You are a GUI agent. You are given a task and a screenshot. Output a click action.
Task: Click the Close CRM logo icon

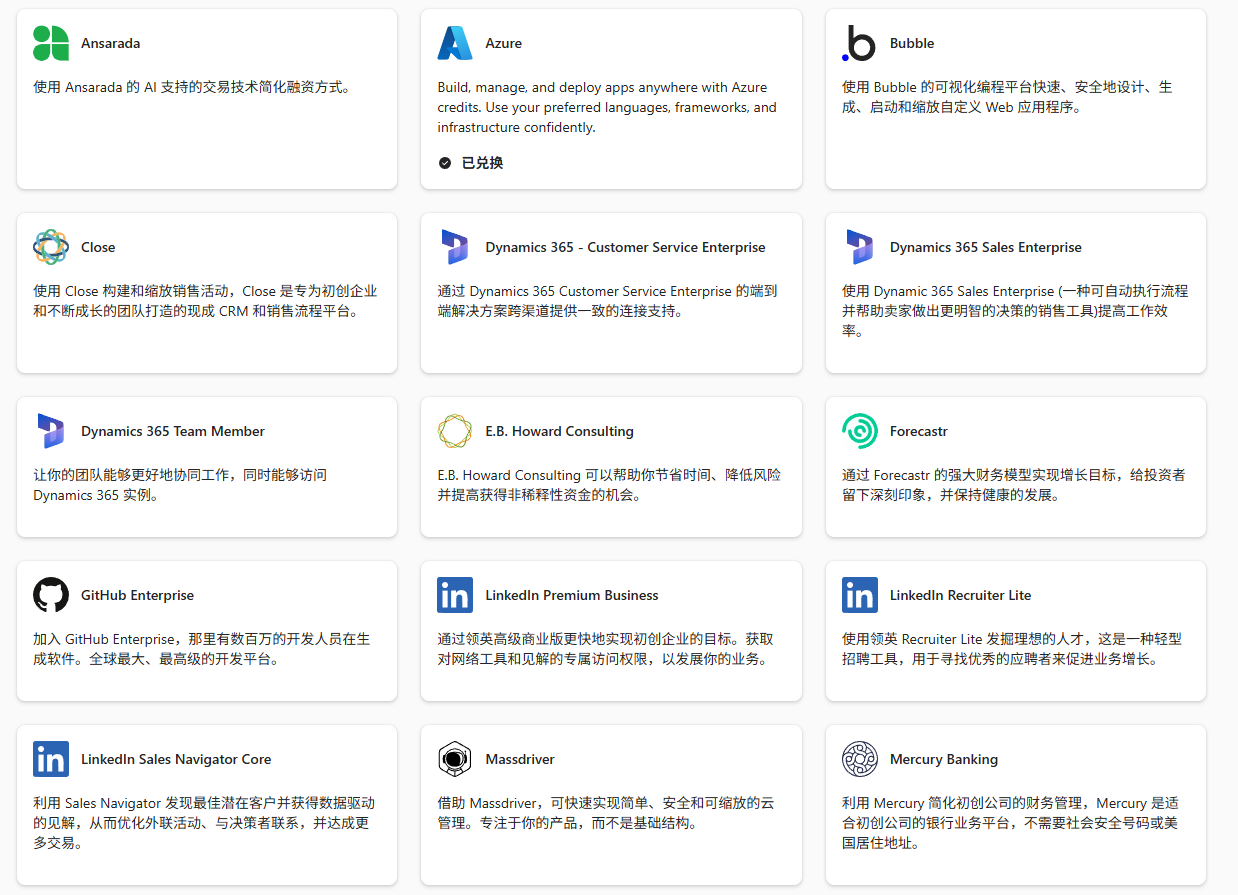click(51, 247)
